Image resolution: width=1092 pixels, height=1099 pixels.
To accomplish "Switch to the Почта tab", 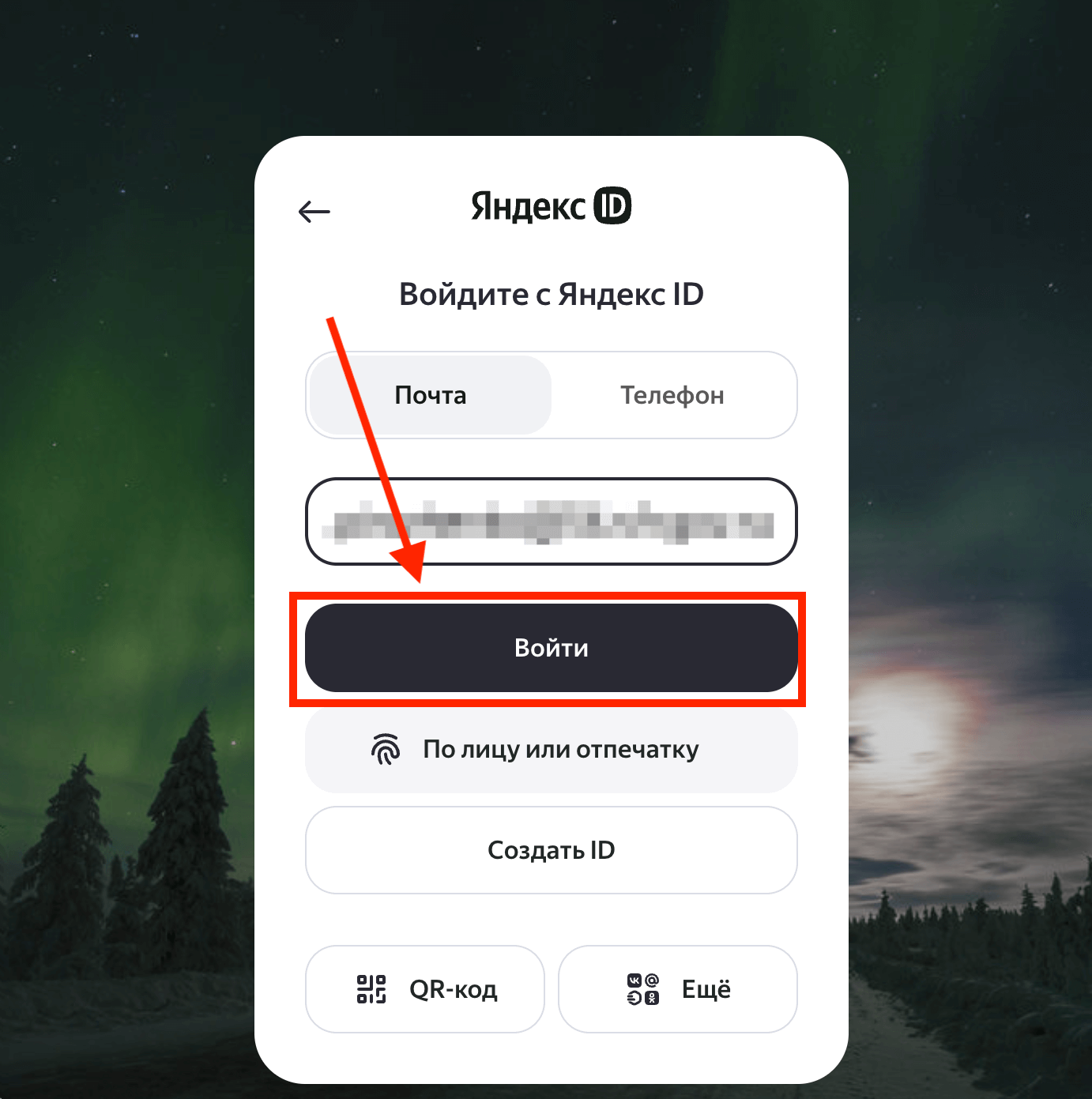I will [x=430, y=395].
